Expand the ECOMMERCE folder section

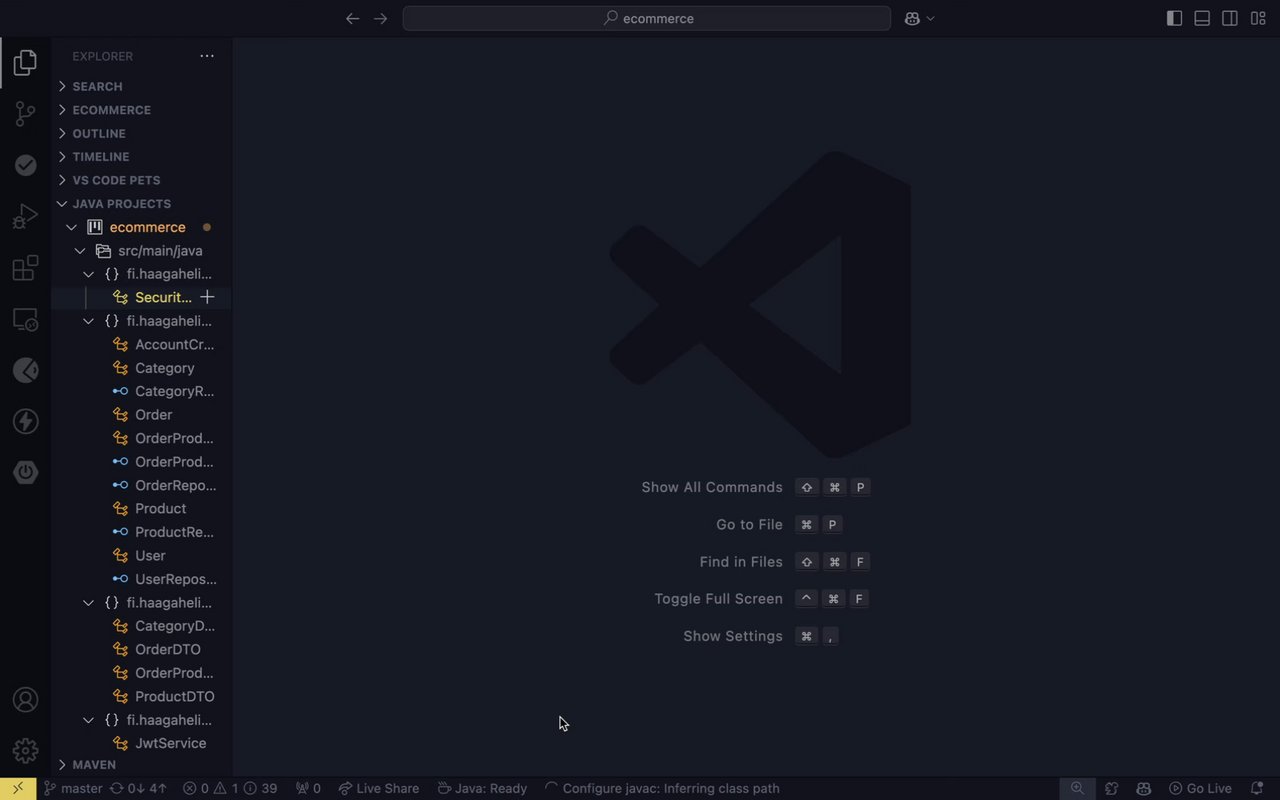(142, 110)
